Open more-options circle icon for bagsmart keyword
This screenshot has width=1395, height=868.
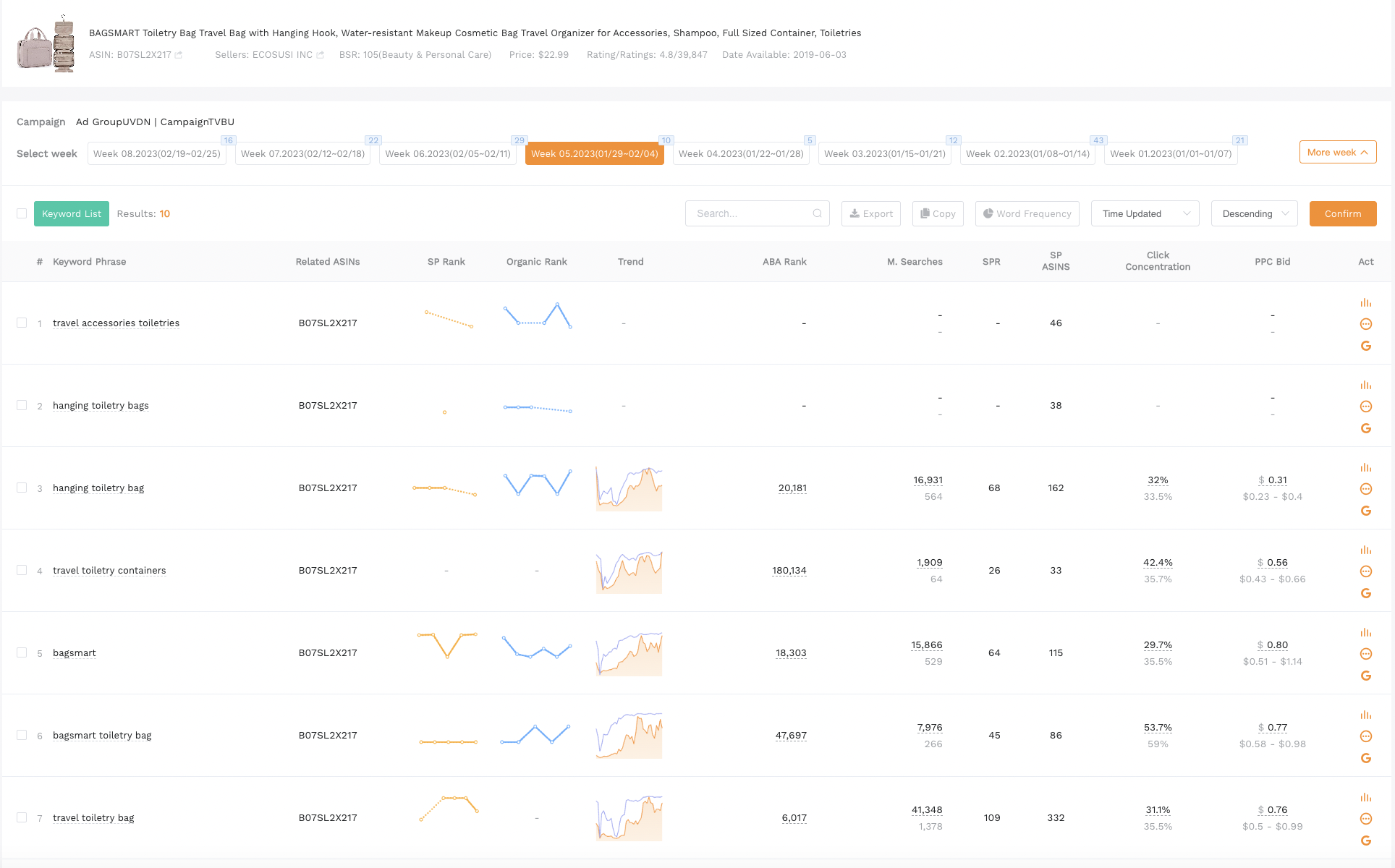(1366, 654)
